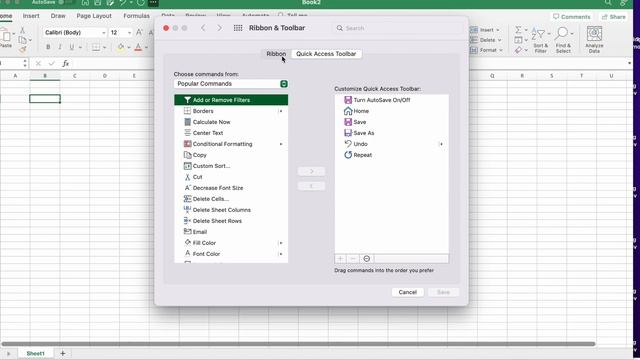Select Delete Sheet Columns command
640x360 pixels.
(x=231, y=210)
